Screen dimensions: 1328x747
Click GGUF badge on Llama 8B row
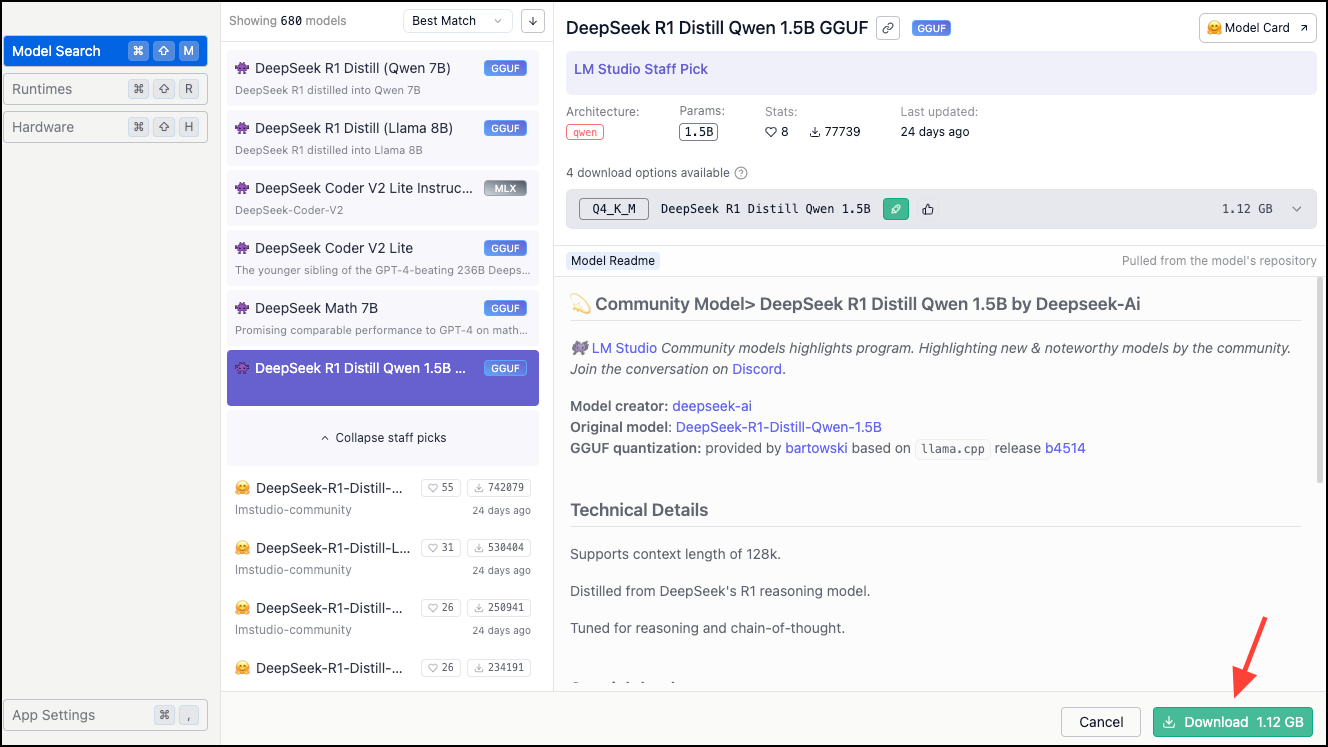(505, 128)
